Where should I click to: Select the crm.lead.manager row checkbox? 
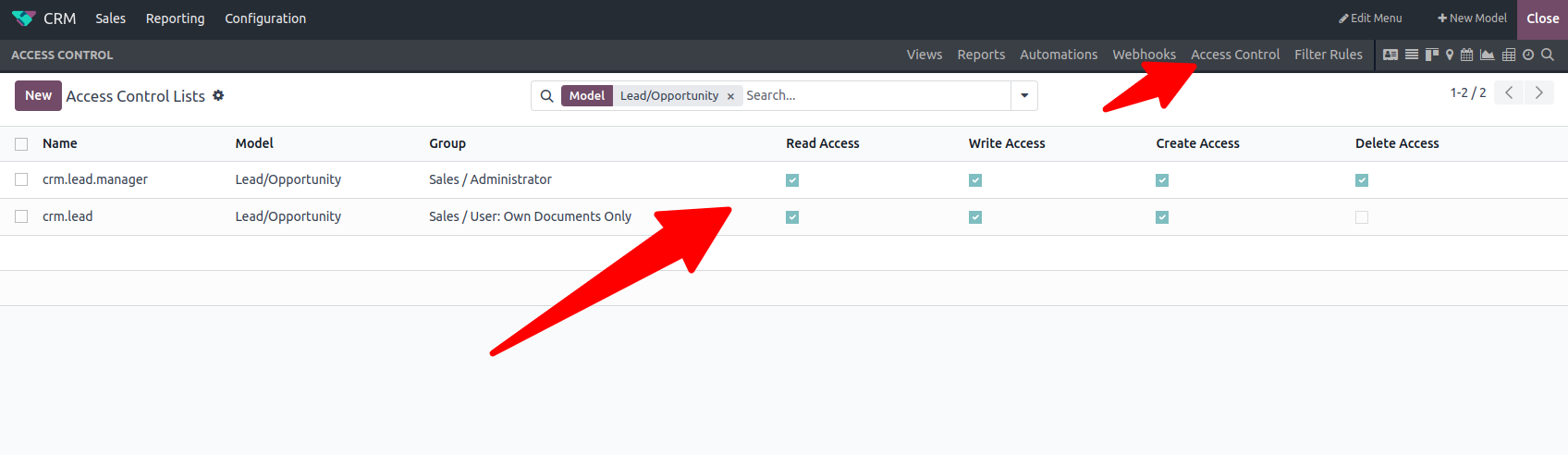pyautogui.click(x=21, y=180)
